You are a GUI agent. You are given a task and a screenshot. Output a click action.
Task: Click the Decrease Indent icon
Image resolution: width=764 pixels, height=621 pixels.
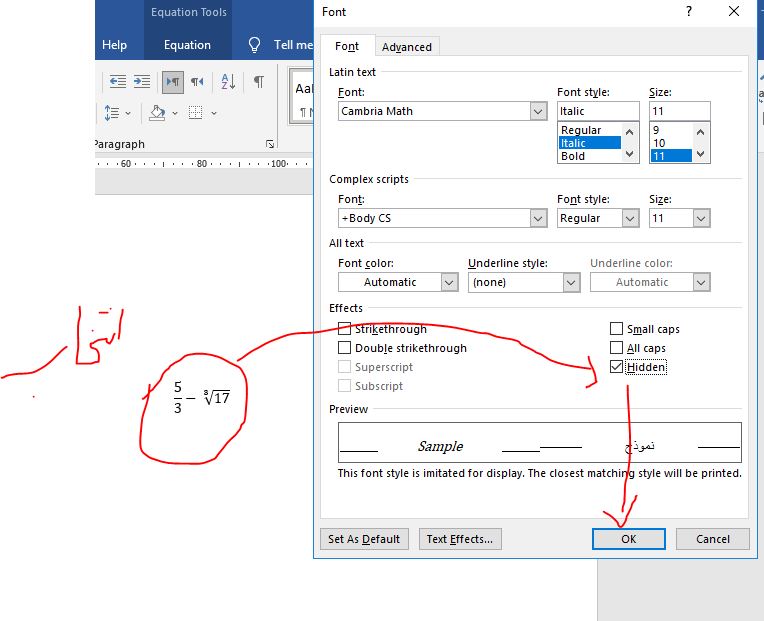point(118,82)
